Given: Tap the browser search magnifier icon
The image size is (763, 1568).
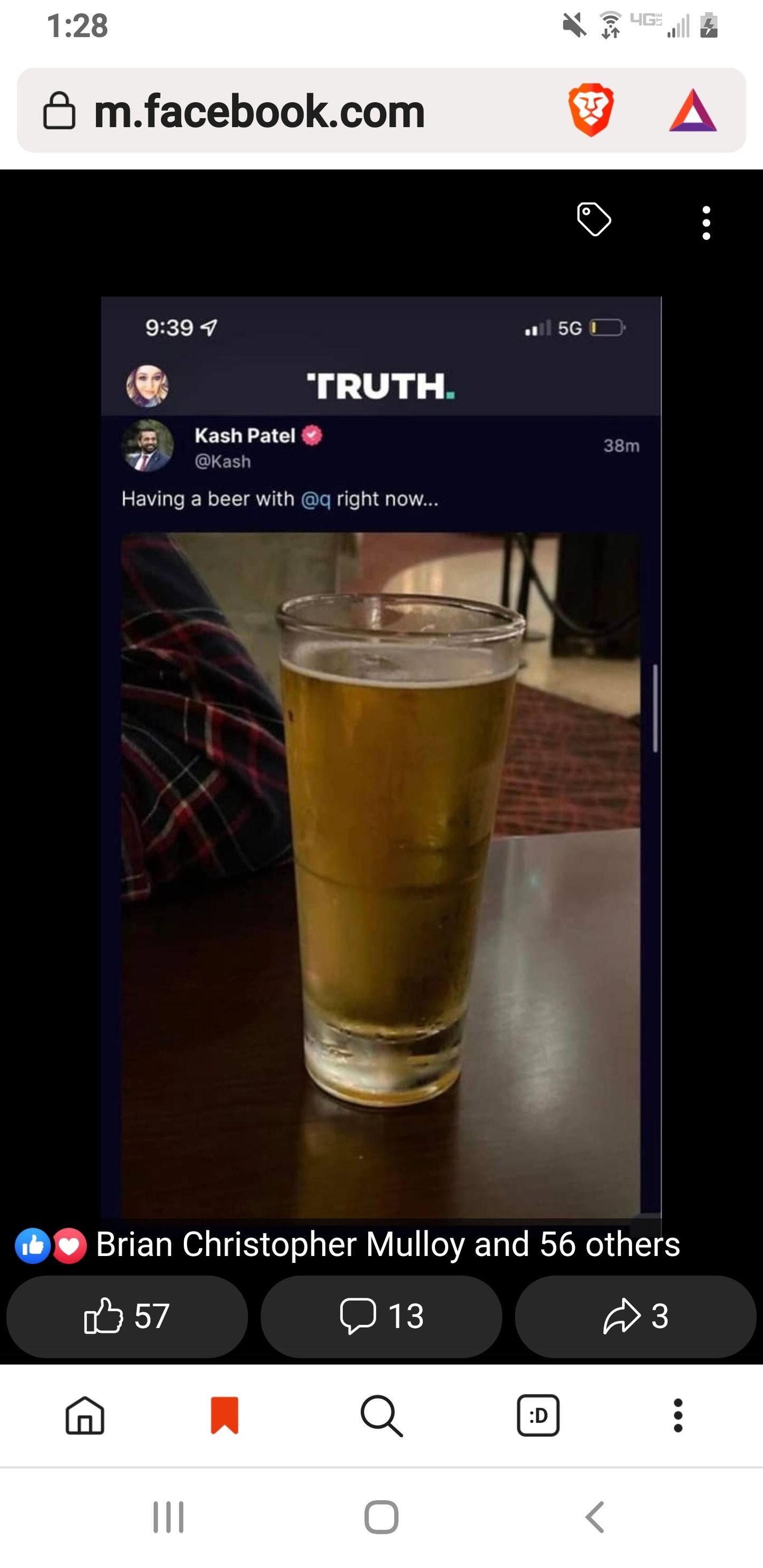Looking at the screenshot, I should click(381, 1416).
